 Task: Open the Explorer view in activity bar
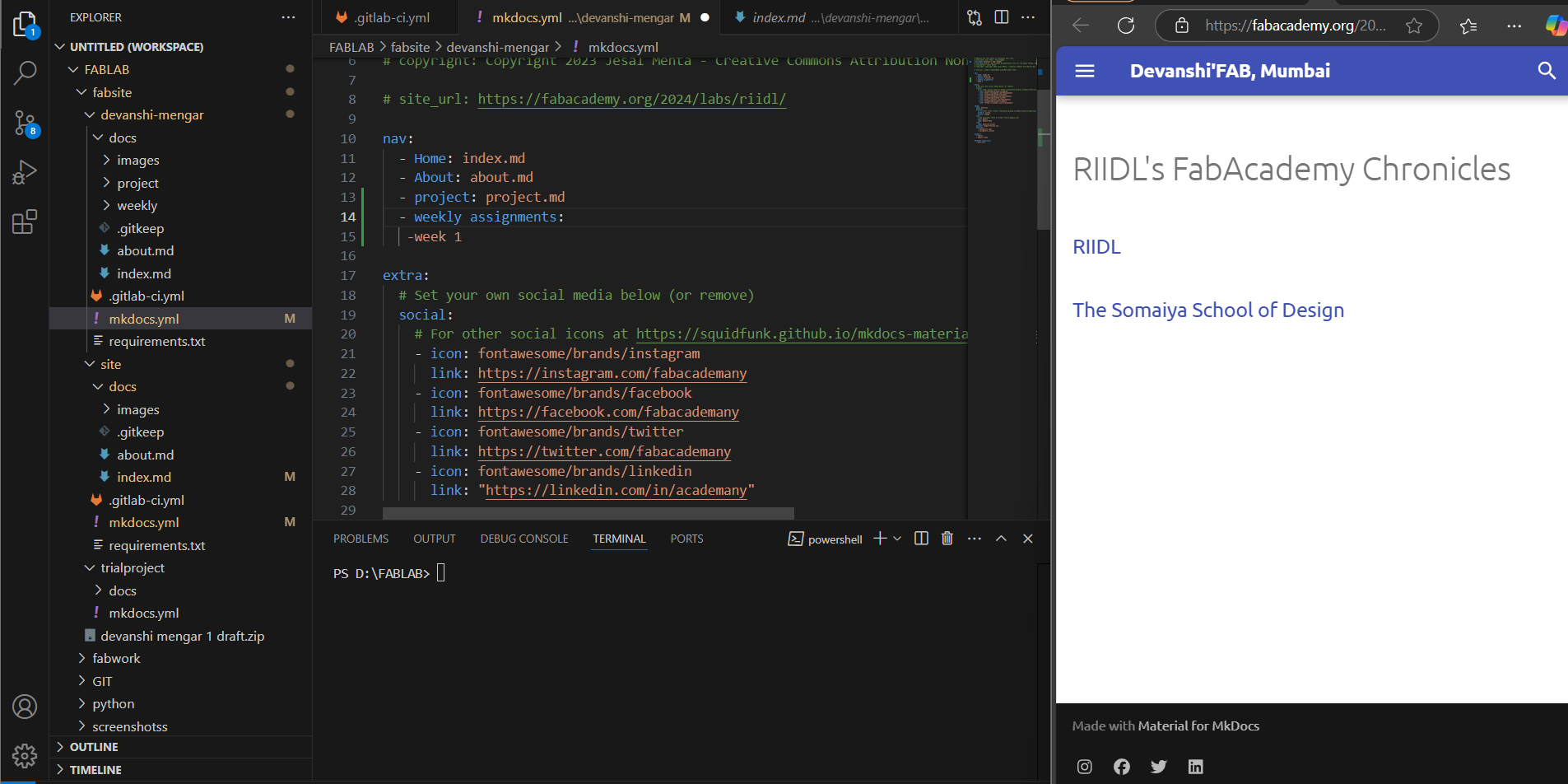[x=25, y=25]
